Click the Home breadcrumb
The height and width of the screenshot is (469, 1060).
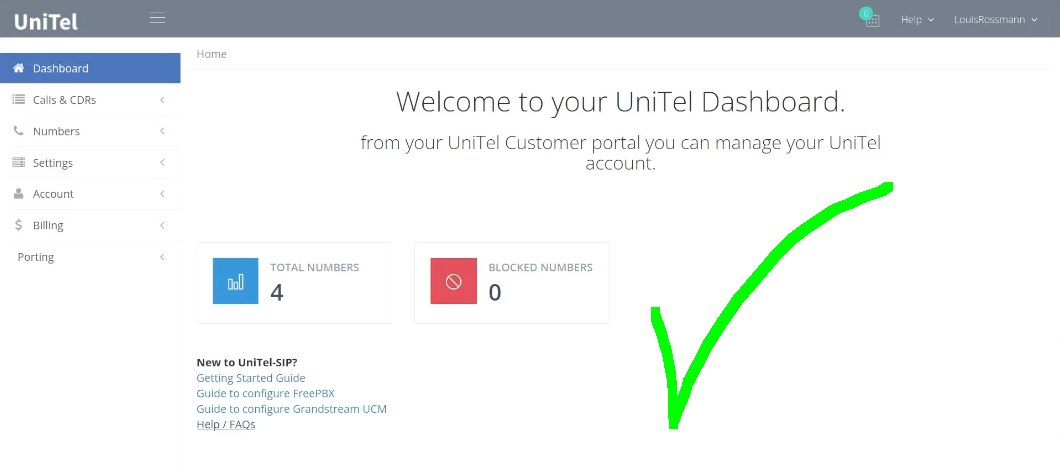pos(212,54)
